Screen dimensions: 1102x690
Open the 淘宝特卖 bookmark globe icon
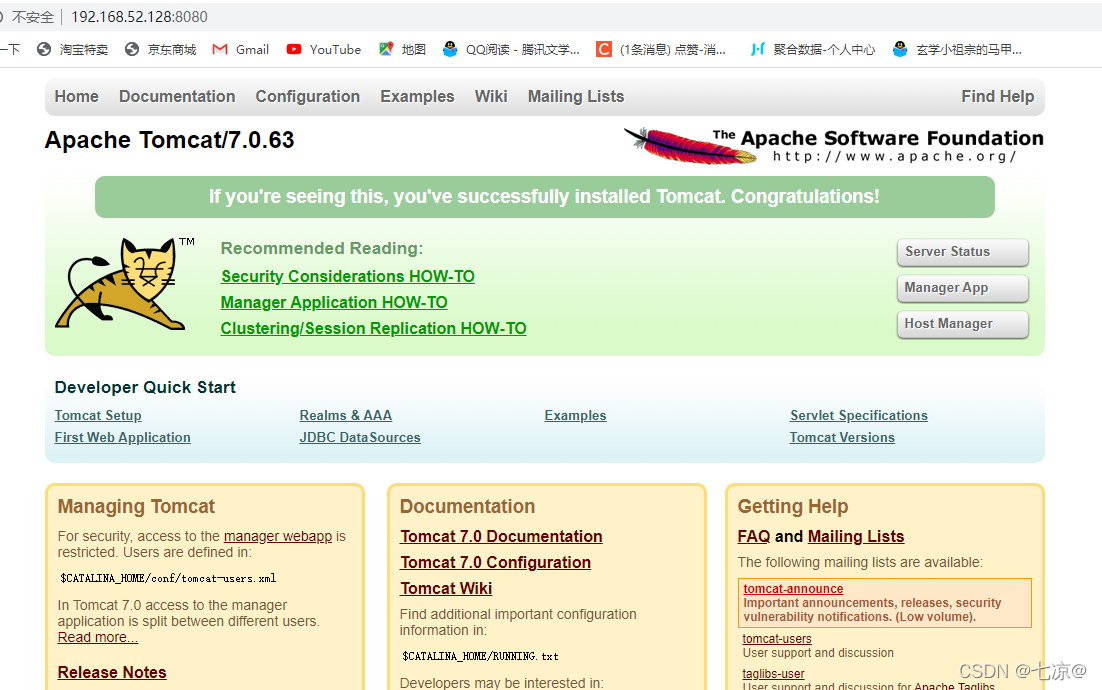(44, 49)
